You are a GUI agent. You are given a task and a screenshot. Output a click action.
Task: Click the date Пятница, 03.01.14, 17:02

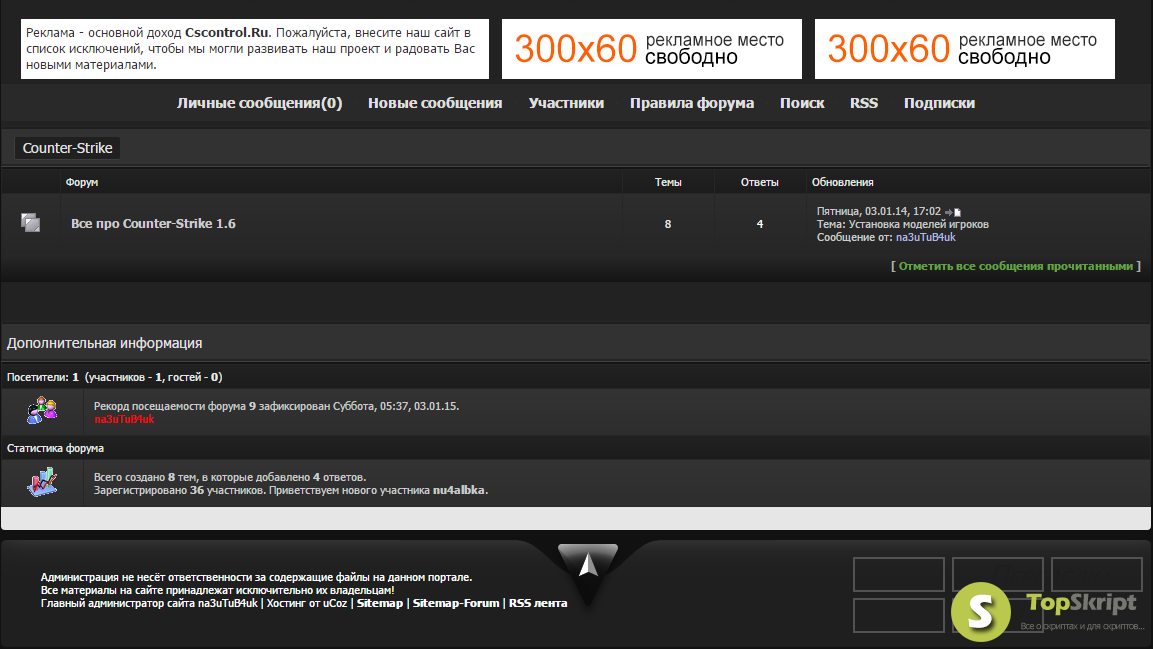(879, 212)
